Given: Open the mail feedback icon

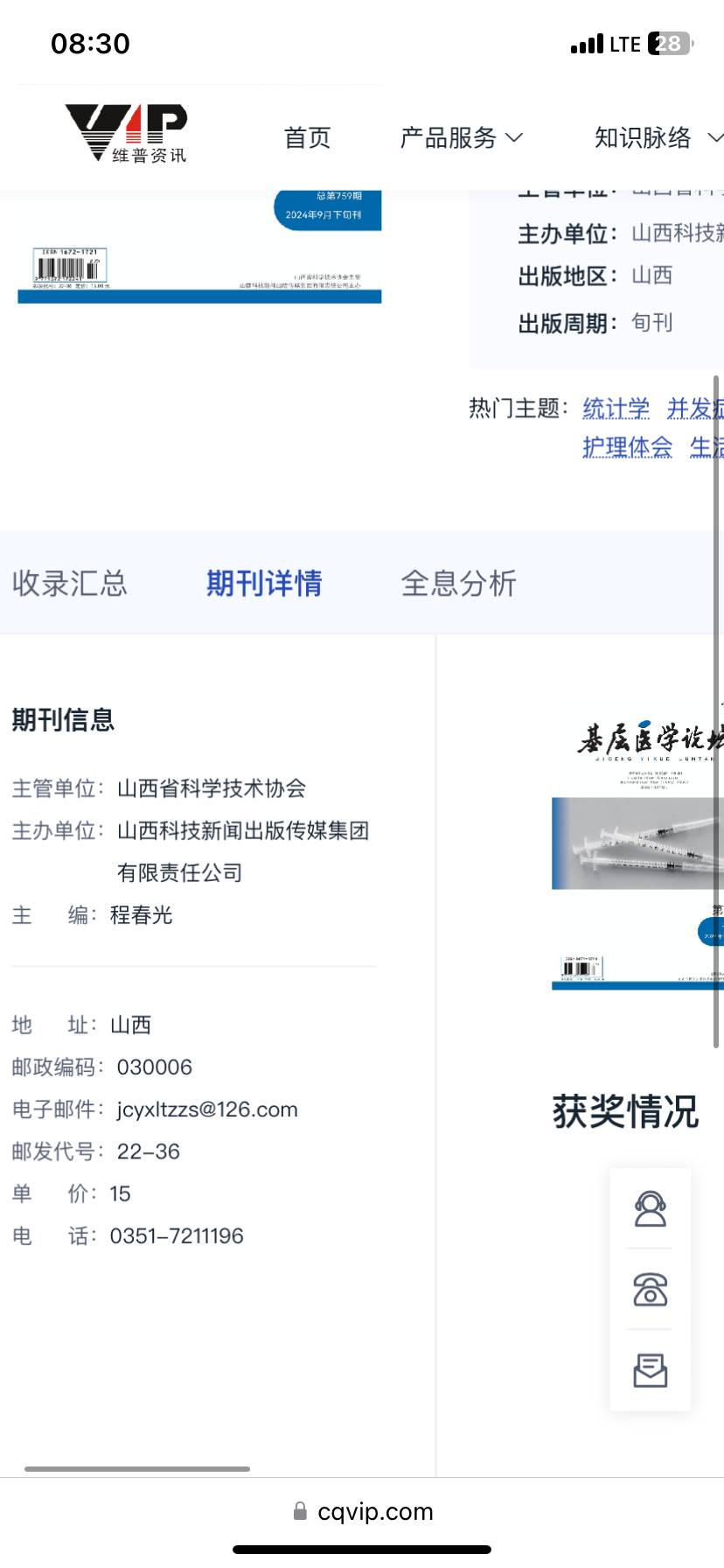Looking at the screenshot, I should pos(650,1370).
